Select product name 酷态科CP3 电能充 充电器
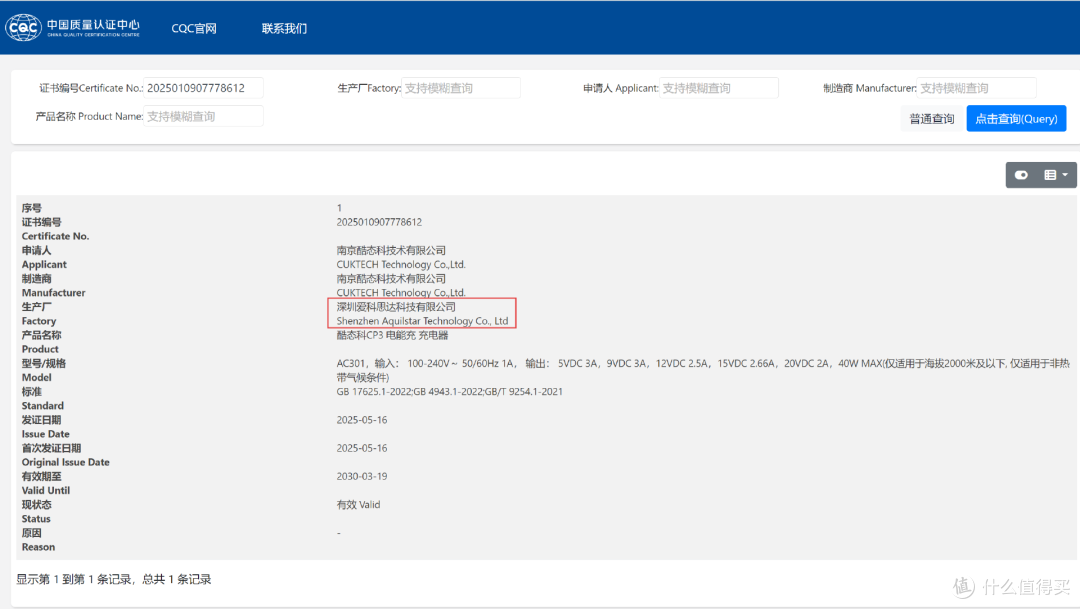 [x=392, y=336]
